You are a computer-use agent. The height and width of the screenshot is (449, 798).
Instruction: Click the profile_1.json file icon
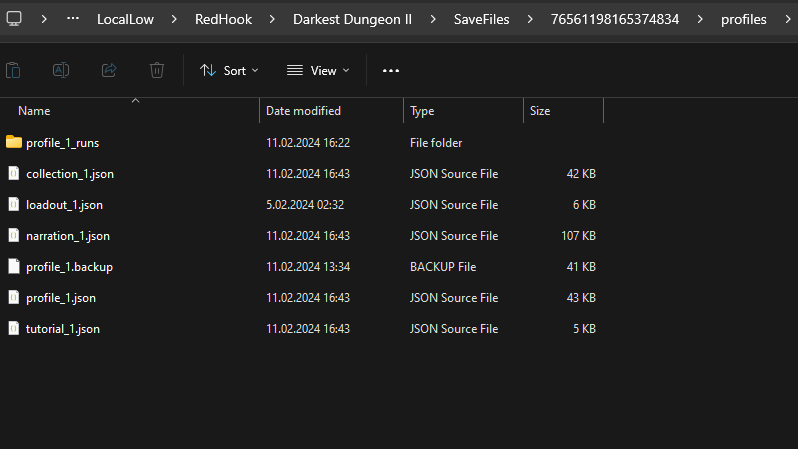(14, 298)
